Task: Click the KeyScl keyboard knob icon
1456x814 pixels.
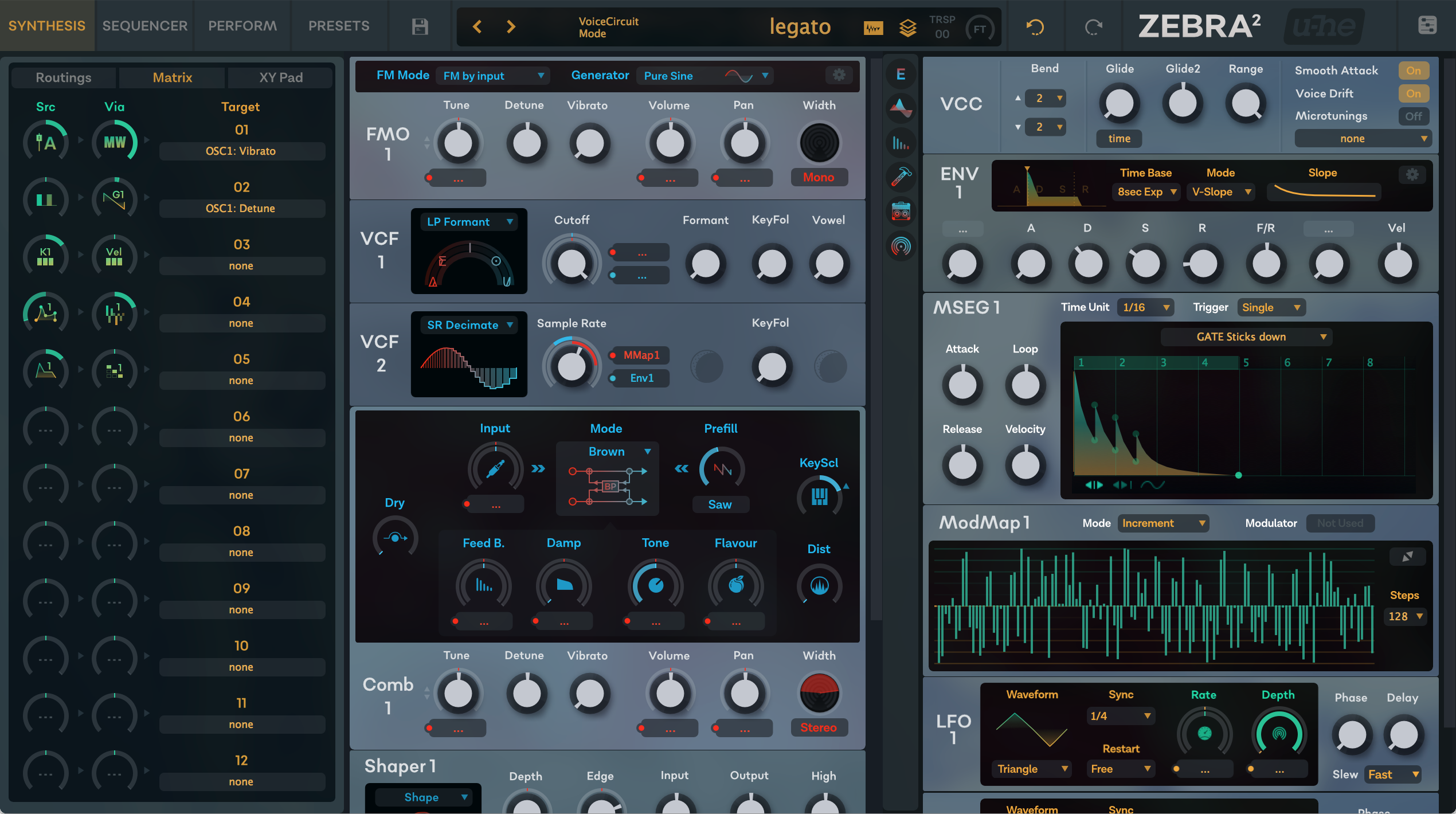Action: pyautogui.click(x=819, y=496)
